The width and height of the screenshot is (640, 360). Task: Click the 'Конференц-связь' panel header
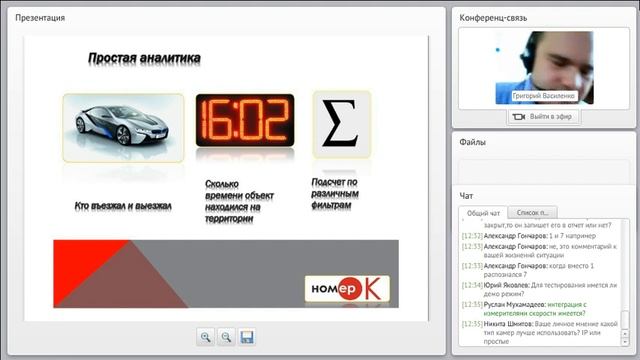493,18
